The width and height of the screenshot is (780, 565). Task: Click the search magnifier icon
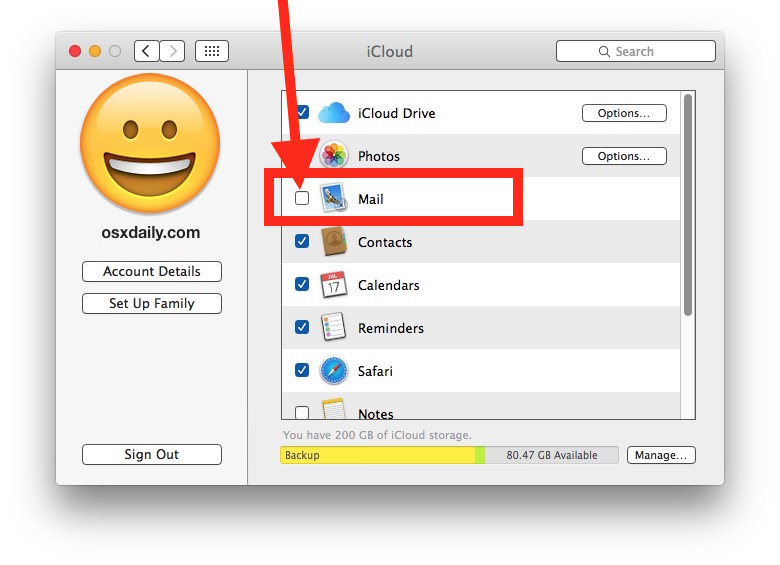coord(604,52)
